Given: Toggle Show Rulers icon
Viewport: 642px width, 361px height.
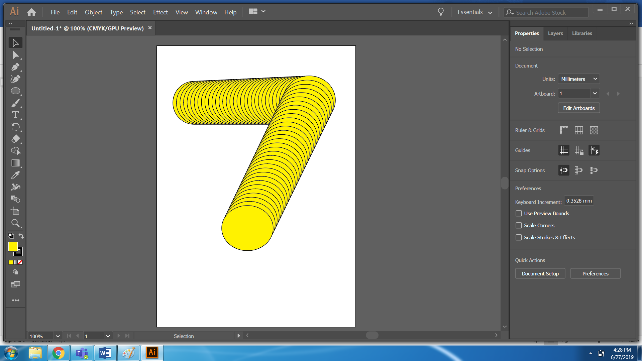Looking at the screenshot, I should 564,130.
